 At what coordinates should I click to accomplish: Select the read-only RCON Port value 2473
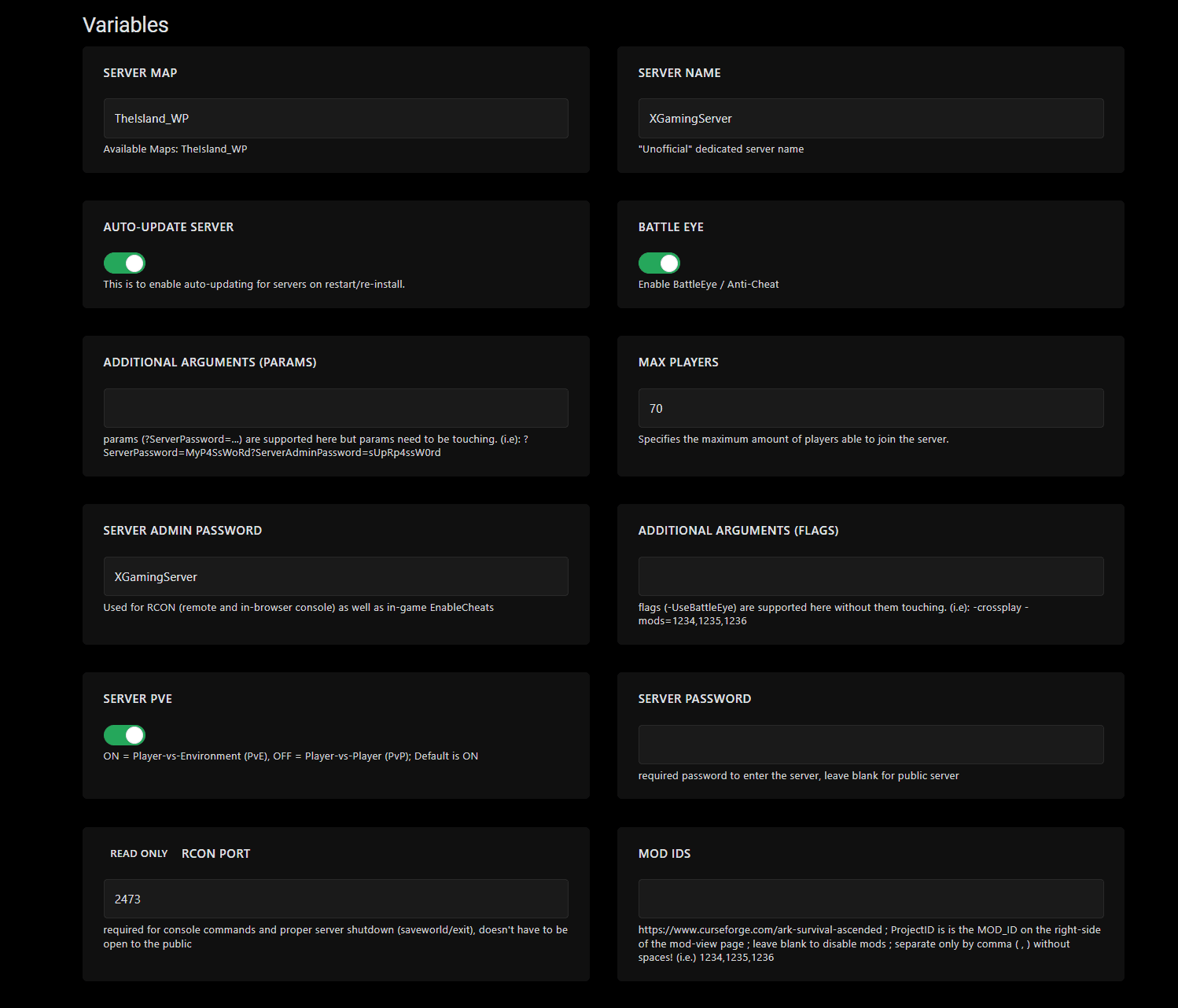click(x=336, y=899)
